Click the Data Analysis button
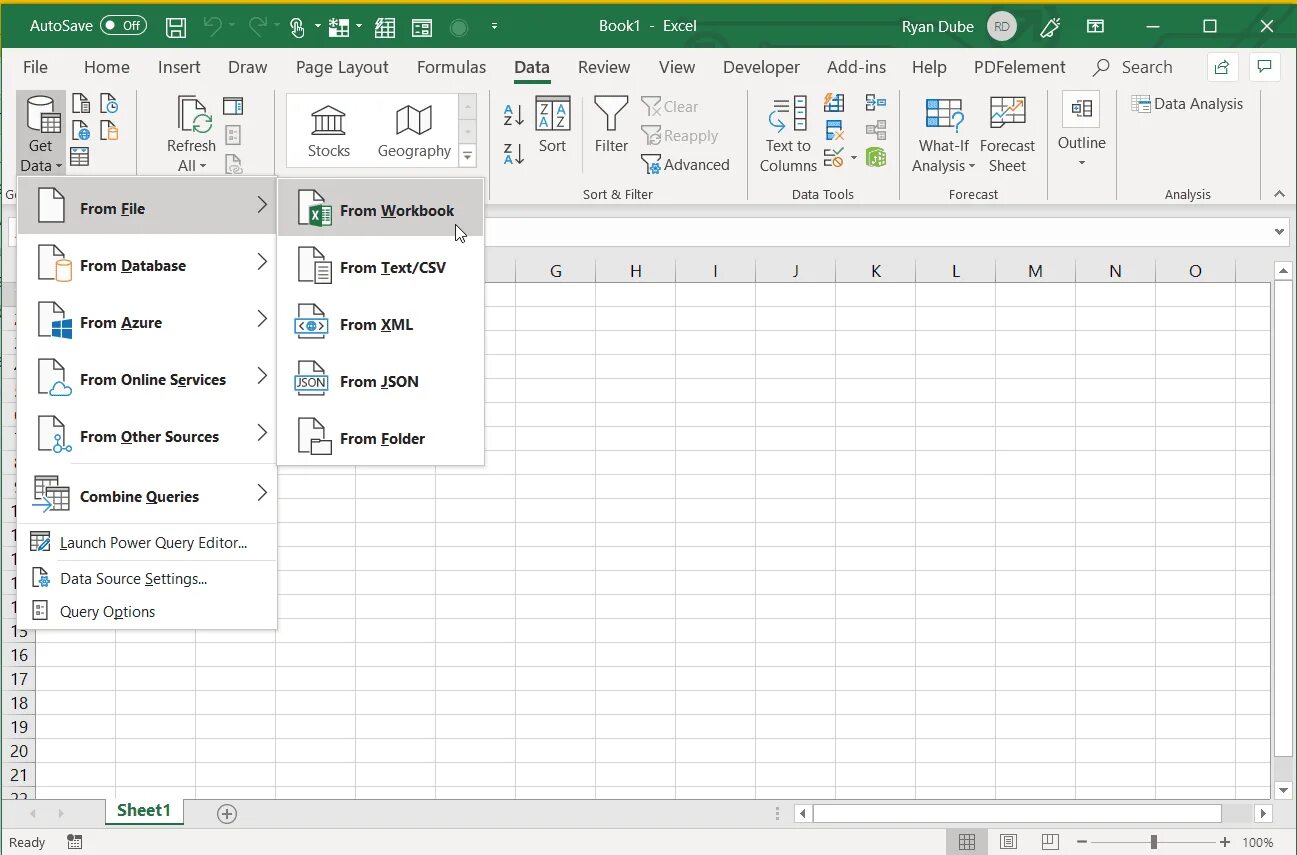 coord(1187,103)
